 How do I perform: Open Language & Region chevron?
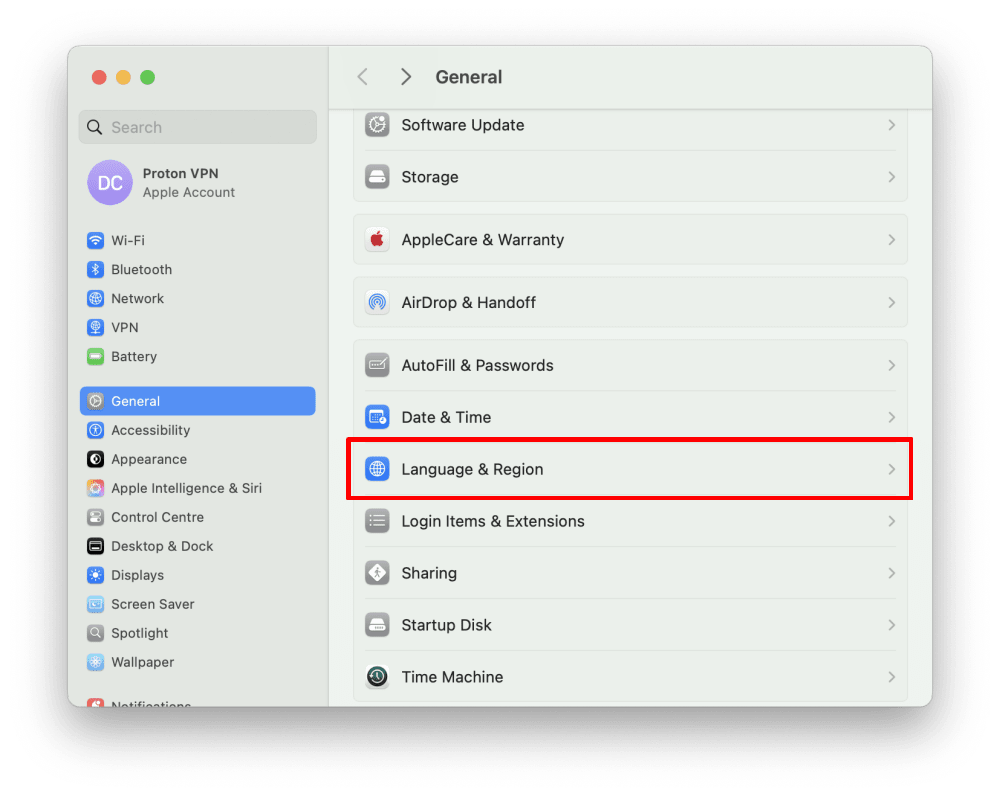point(892,469)
